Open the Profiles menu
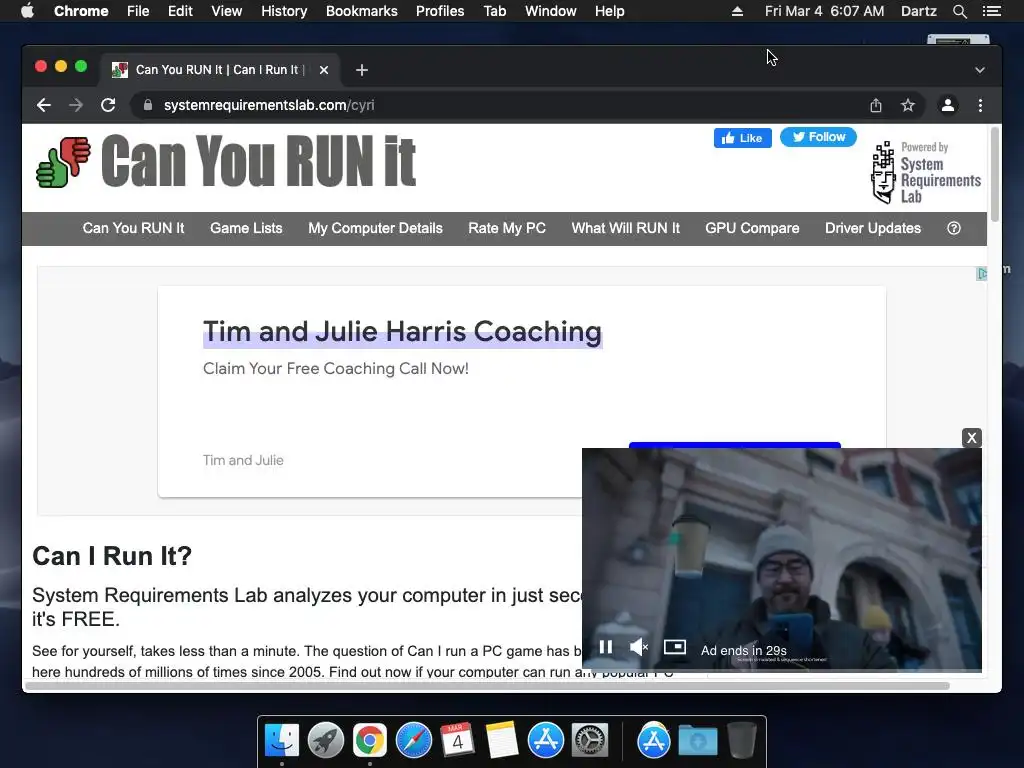1024x768 pixels. pos(440,11)
